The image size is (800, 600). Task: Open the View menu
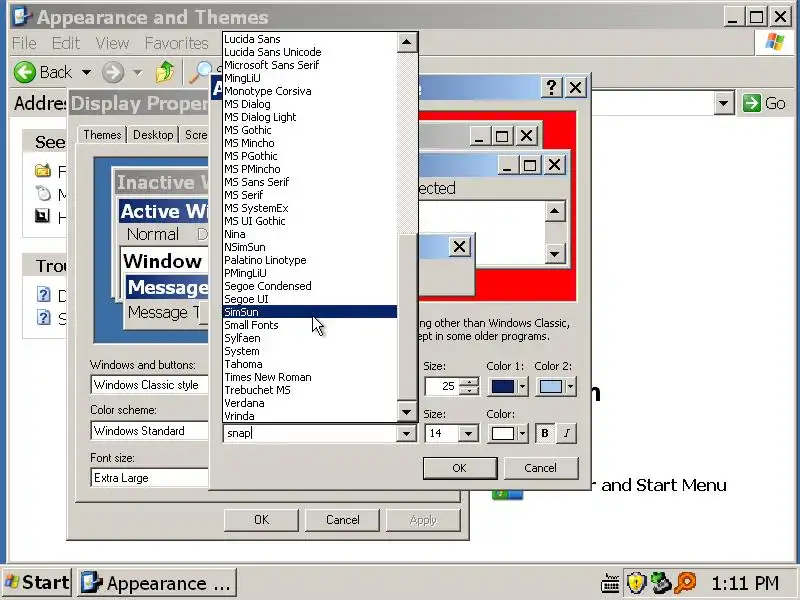112,43
